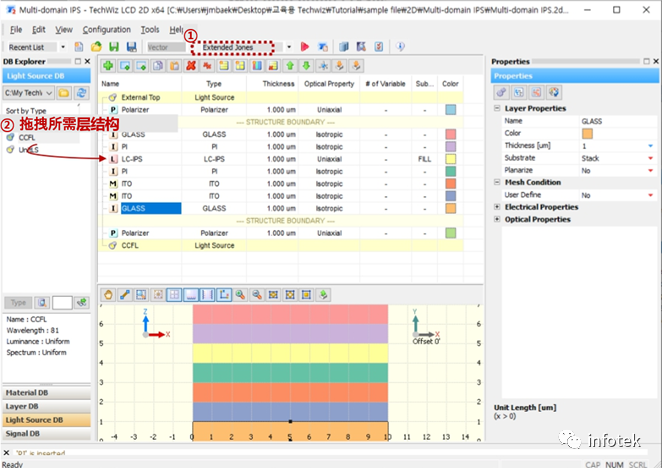Close the DB Explorer panel
662x468 pixels.
(87, 61)
